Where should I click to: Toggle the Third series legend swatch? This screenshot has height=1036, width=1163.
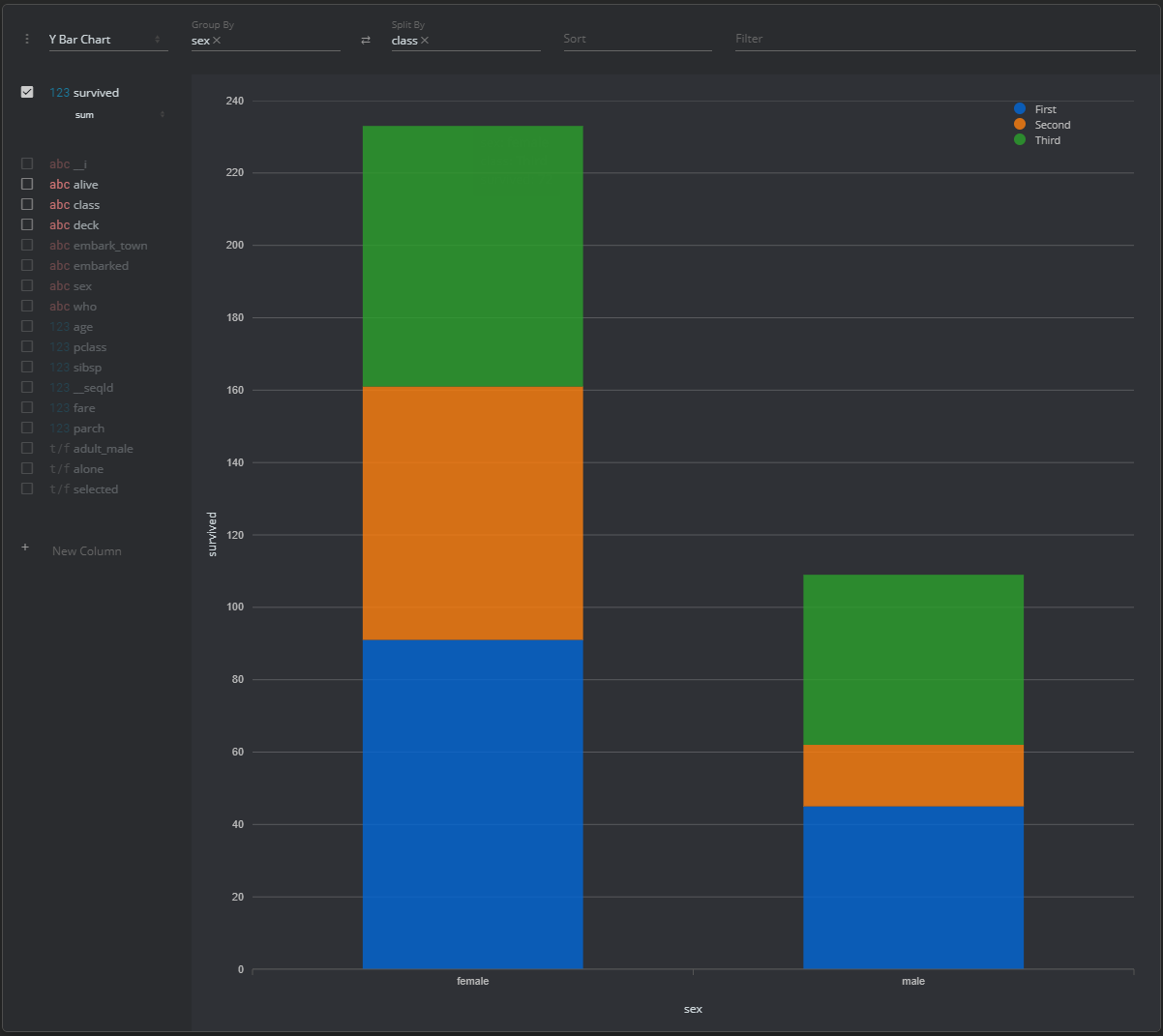coord(1020,140)
